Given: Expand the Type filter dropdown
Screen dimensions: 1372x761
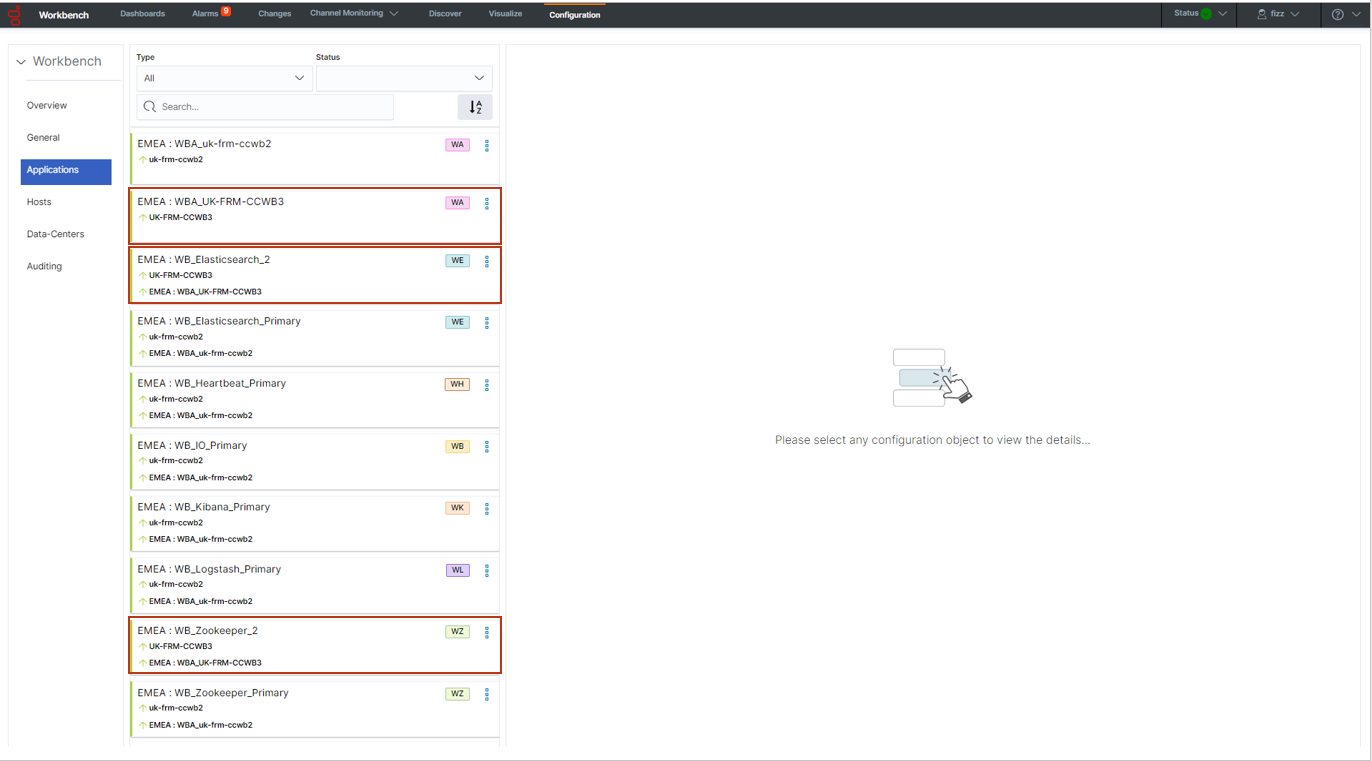Looking at the screenshot, I should click(224, 78).
